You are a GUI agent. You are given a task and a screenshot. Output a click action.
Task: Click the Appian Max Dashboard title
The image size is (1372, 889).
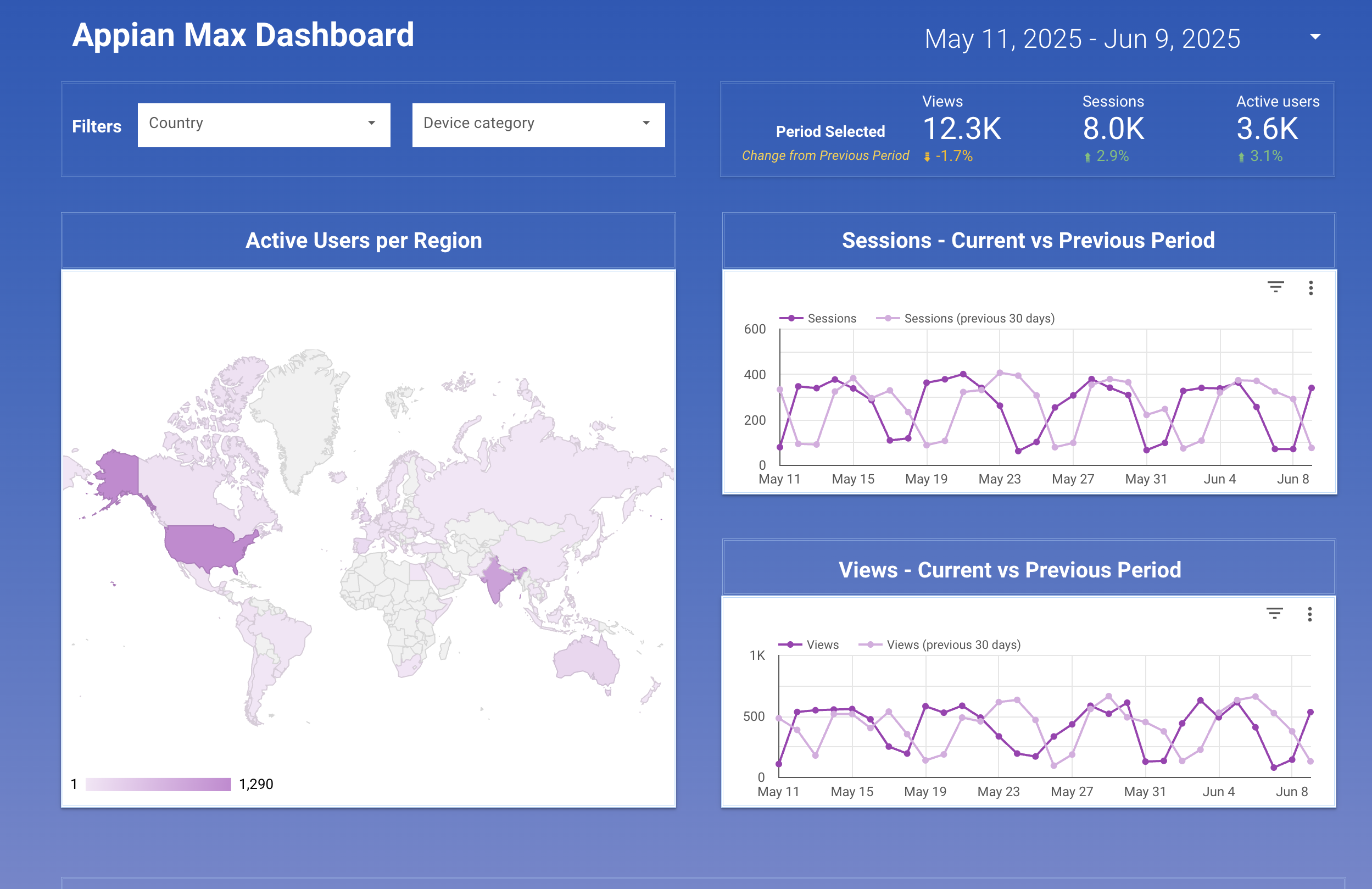(243, 35)
